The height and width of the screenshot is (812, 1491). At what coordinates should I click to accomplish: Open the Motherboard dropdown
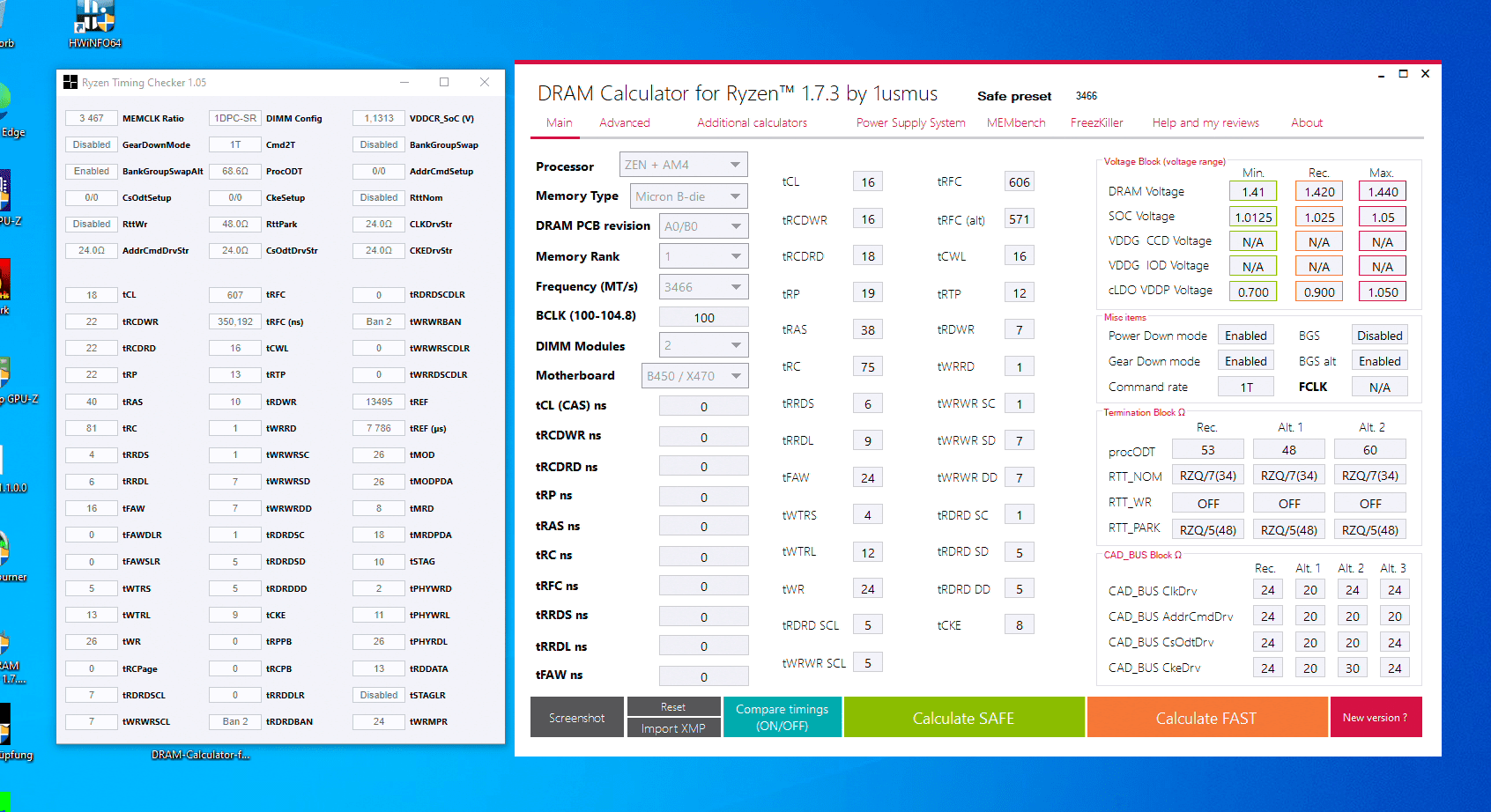tap(694, 376)
